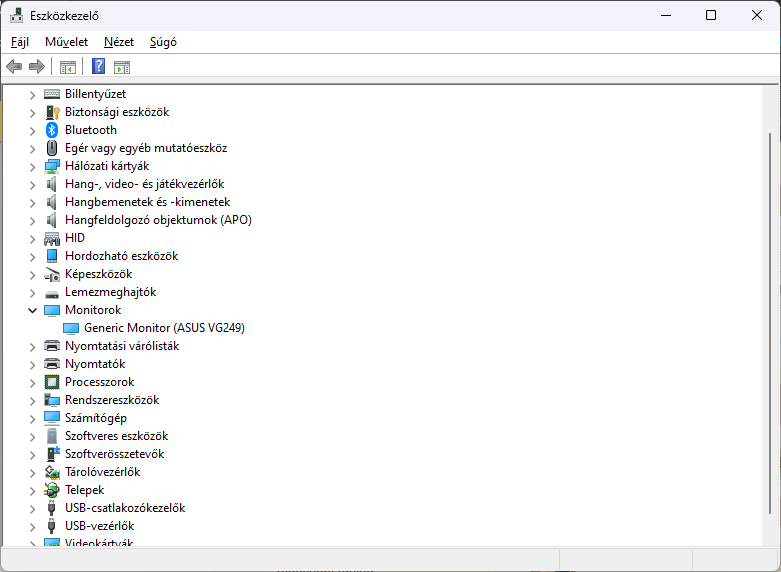Image resolution: width=781 pixels, height=572 pixels.
Task: Click the Billentyűzet keyboard icon
Action: [52, 94]
